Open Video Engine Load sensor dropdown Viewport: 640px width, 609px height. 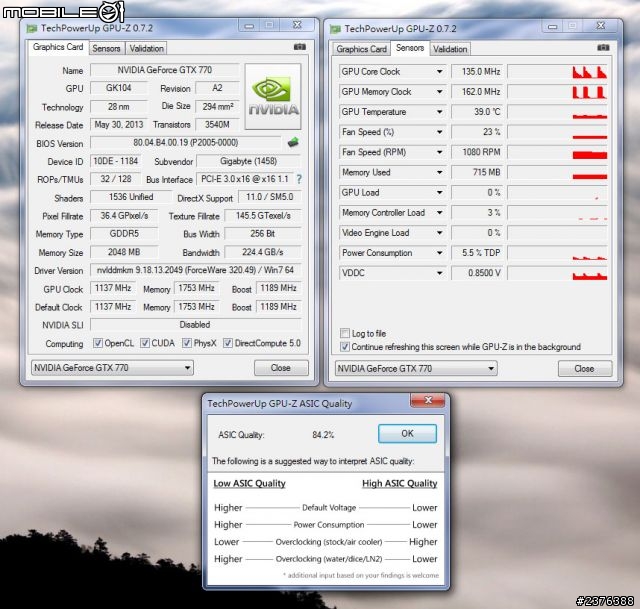440,233
